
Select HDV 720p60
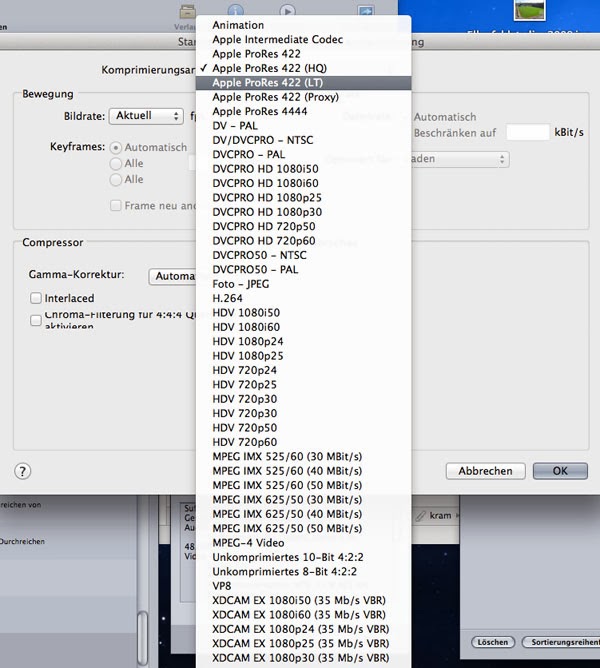(303, 442)
